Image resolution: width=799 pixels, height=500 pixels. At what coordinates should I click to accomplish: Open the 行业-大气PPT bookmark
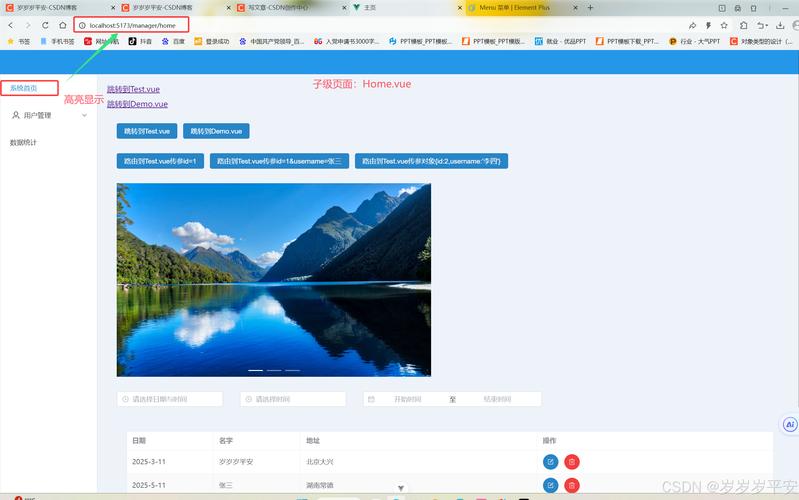[x=694, y=41]
